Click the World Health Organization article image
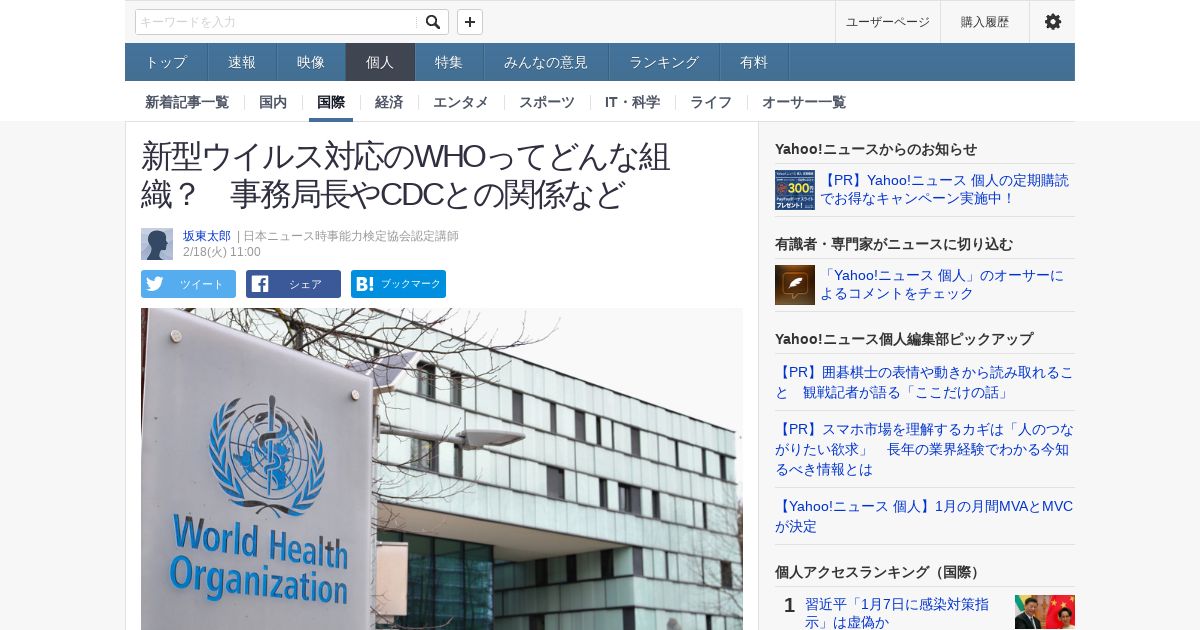This screenshot has height=630, width=1200. coord(442,469)
